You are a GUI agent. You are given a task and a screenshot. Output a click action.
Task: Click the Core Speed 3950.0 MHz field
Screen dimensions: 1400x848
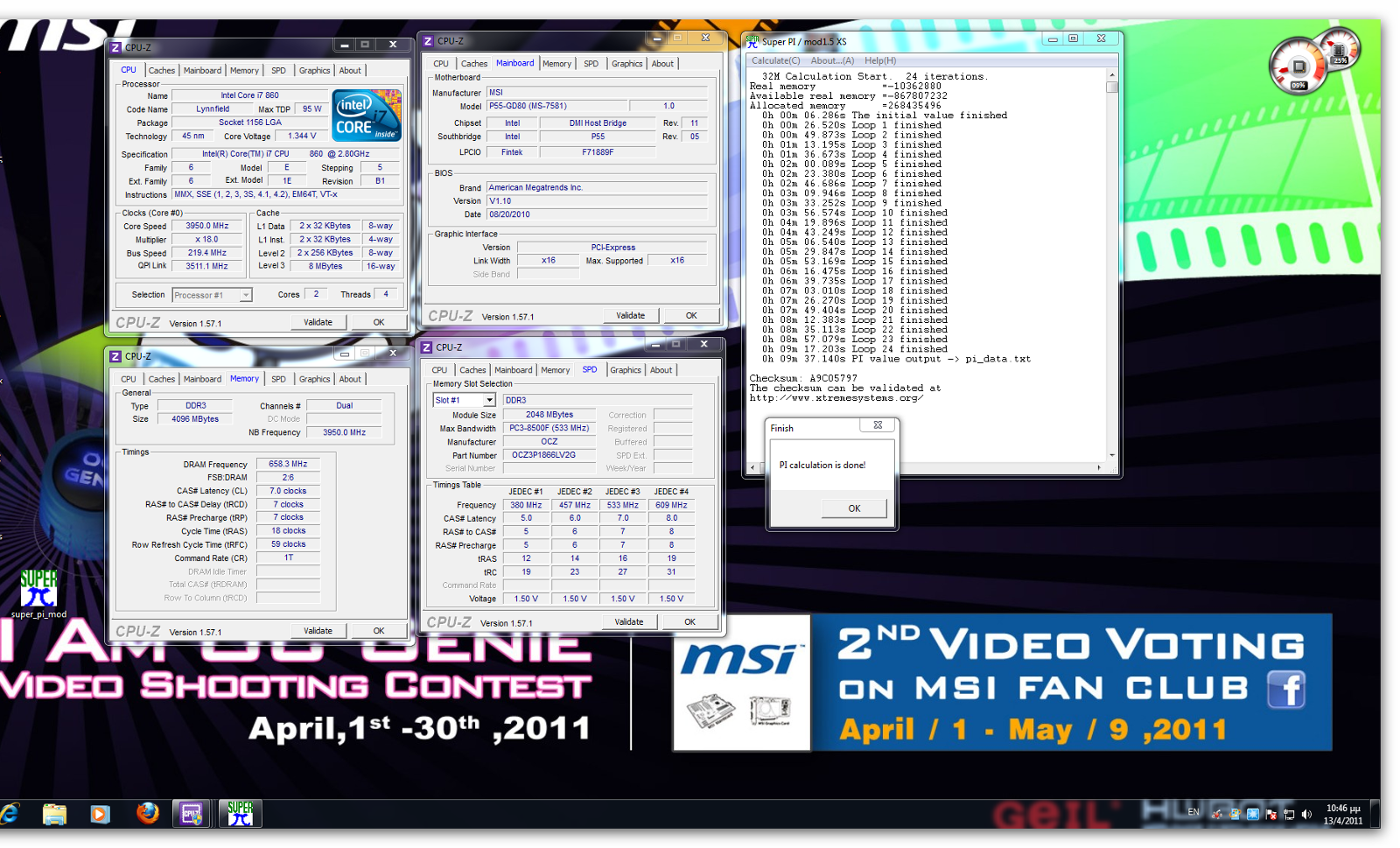[x=207, y=226]
